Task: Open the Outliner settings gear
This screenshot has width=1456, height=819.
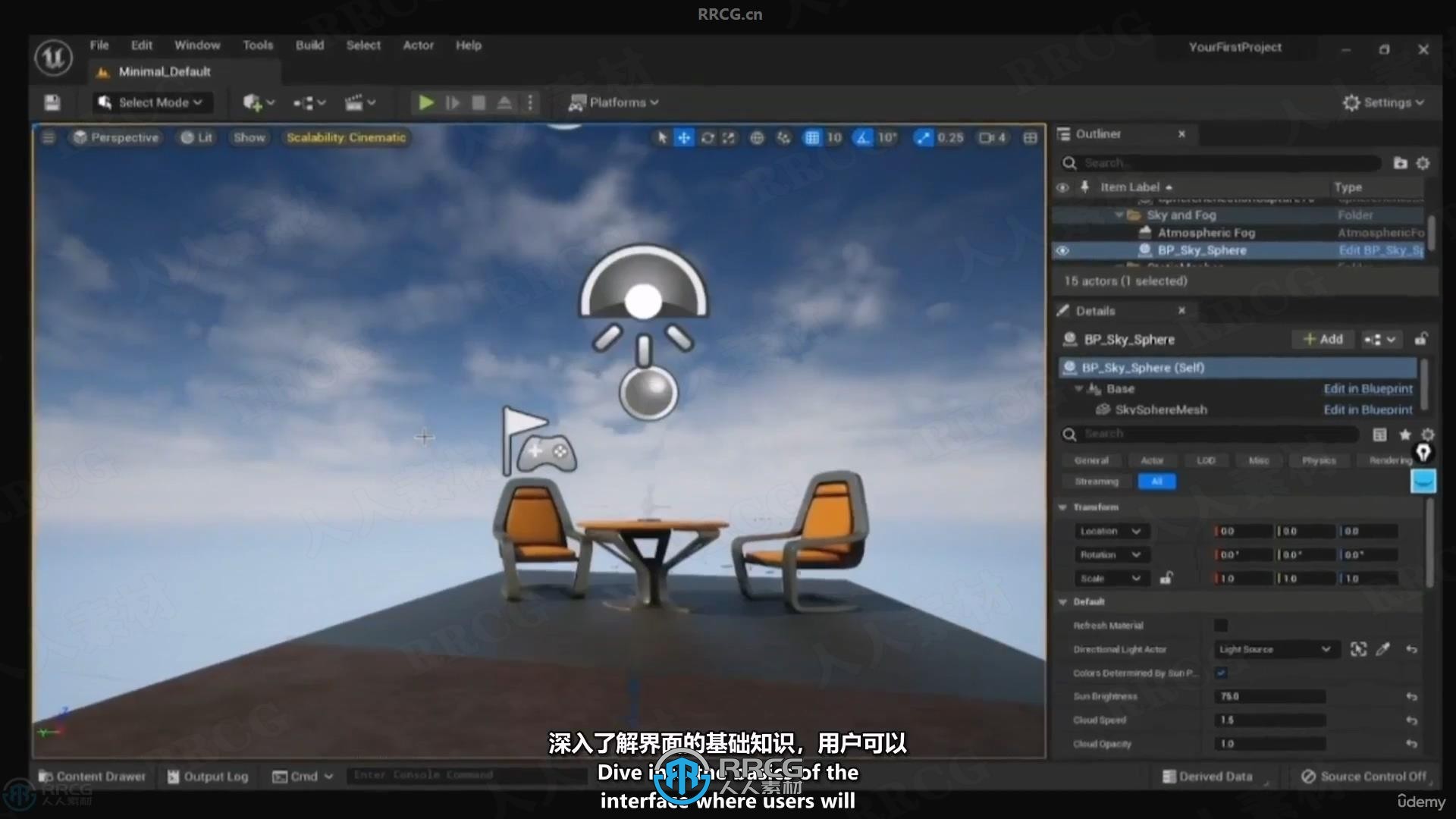Action: coord(1423,163)
